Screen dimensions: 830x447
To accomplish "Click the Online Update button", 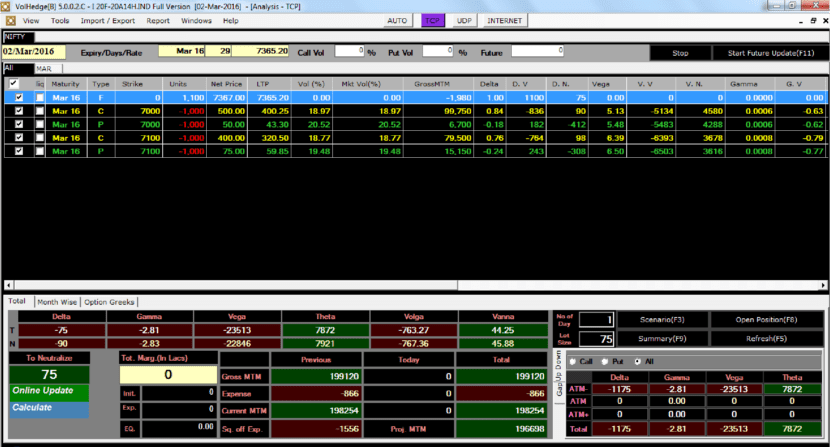I will [49, 391].
